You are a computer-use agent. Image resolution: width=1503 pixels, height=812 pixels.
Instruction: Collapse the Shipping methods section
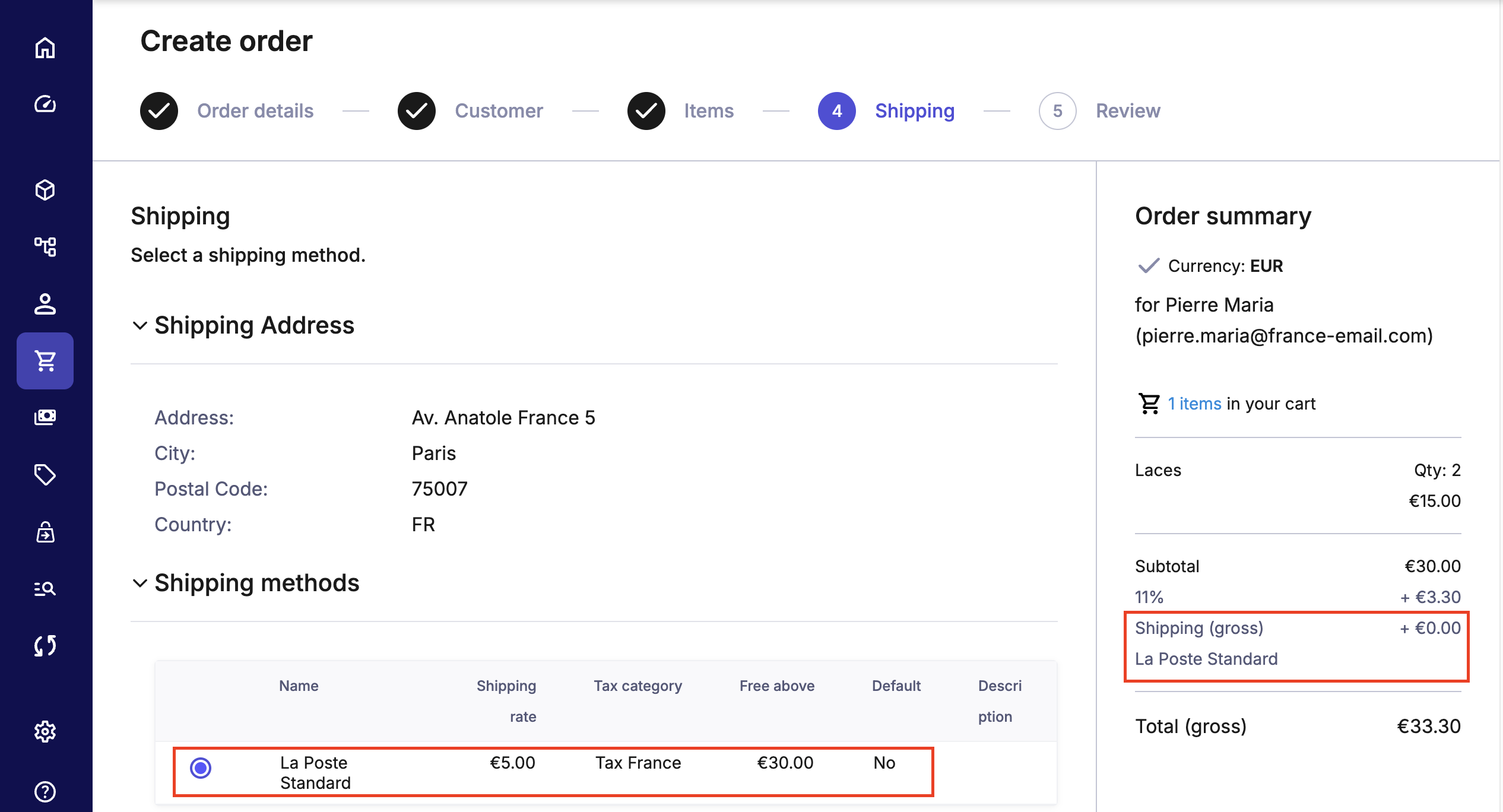140,583
